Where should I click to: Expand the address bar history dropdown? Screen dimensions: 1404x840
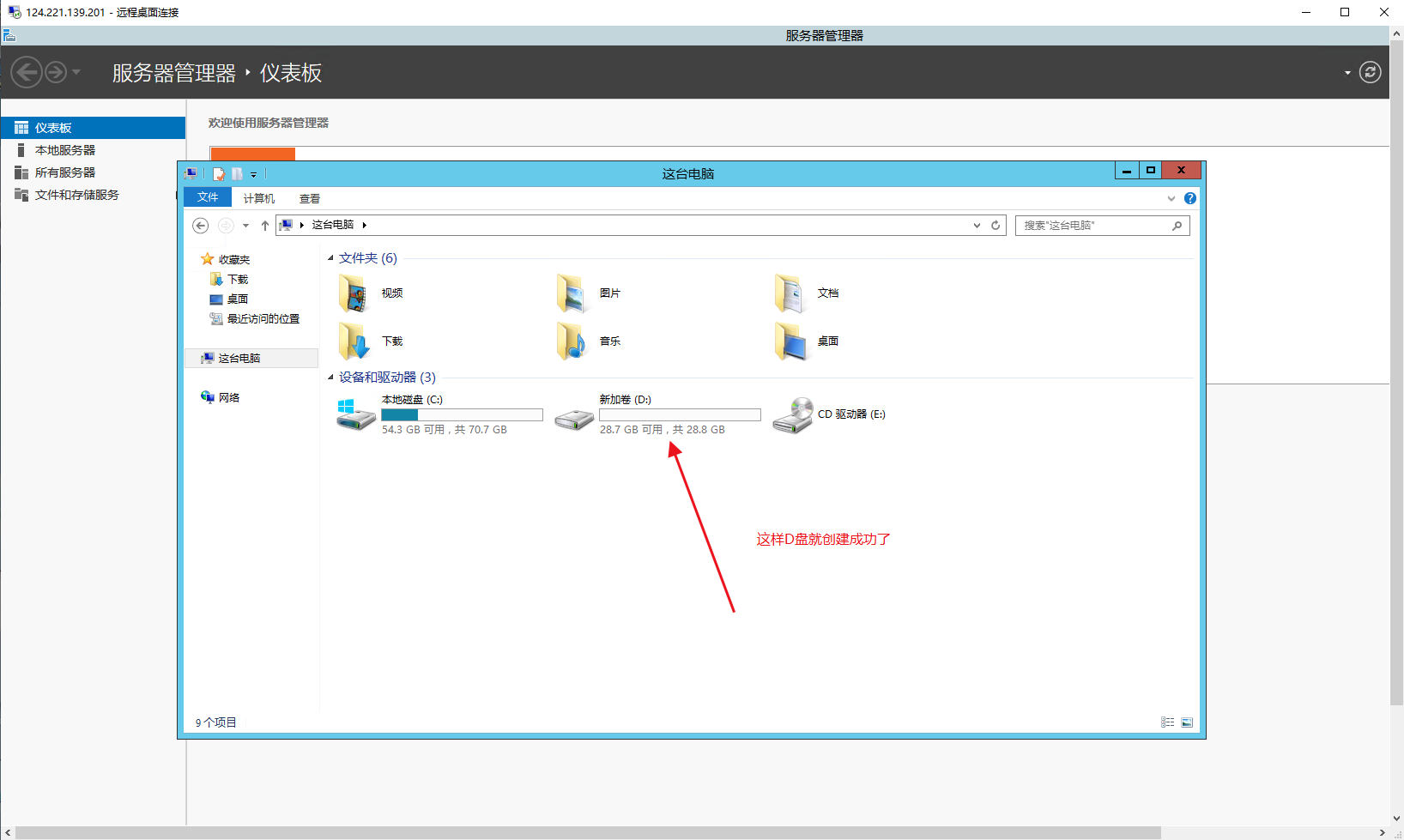(977, 226)
